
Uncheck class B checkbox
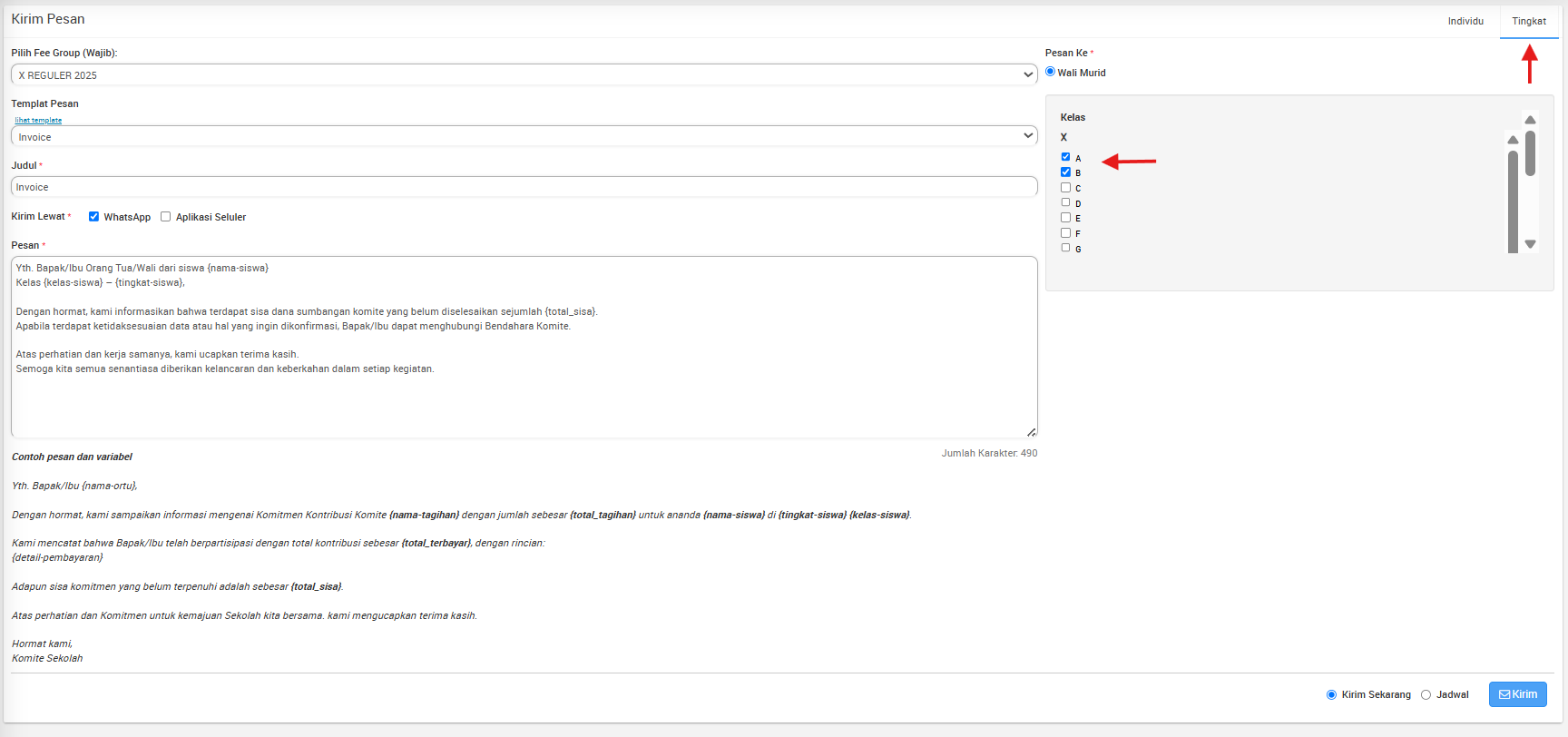[x=1065, y=172]
